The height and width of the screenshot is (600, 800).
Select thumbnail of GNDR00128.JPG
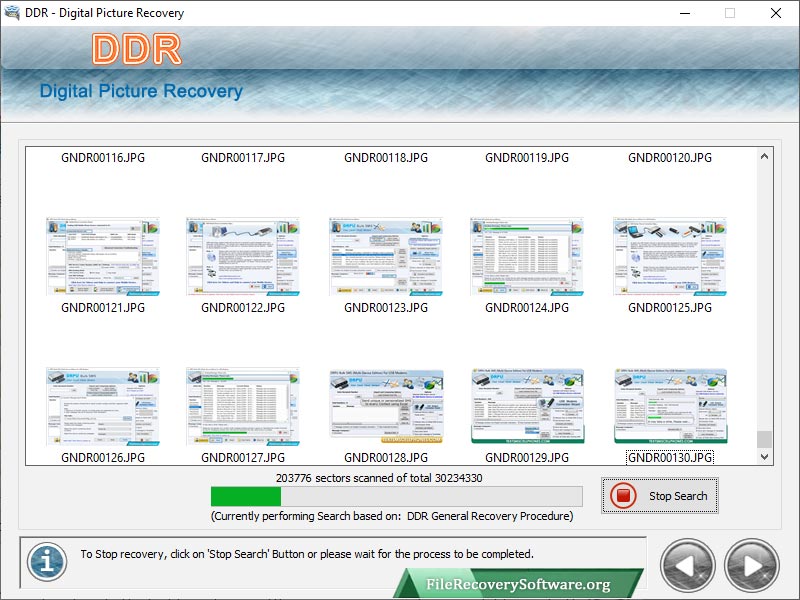386,405
